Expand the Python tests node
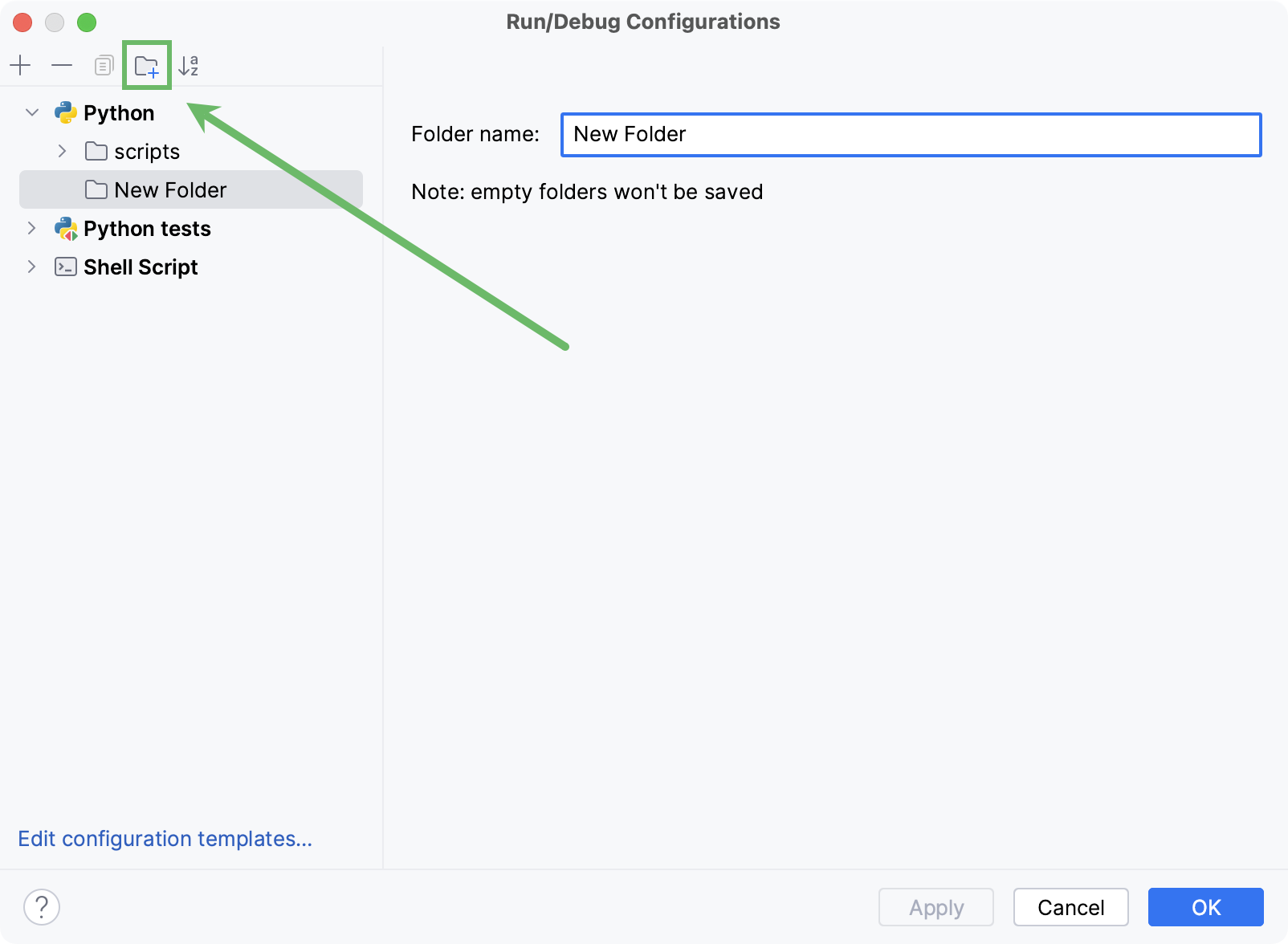This screenshot has height=944, width=1288. 31,229
